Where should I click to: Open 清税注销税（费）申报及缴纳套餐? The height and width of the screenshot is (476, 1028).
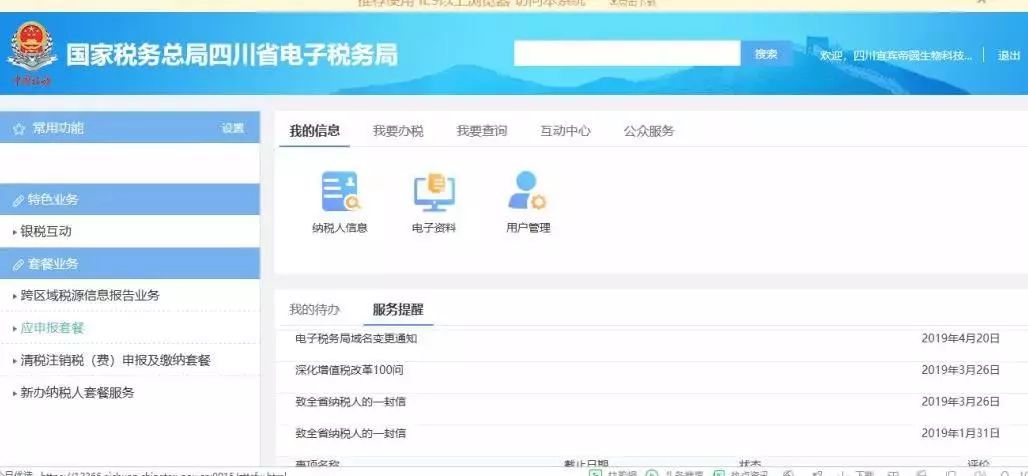tap(115, 360)
